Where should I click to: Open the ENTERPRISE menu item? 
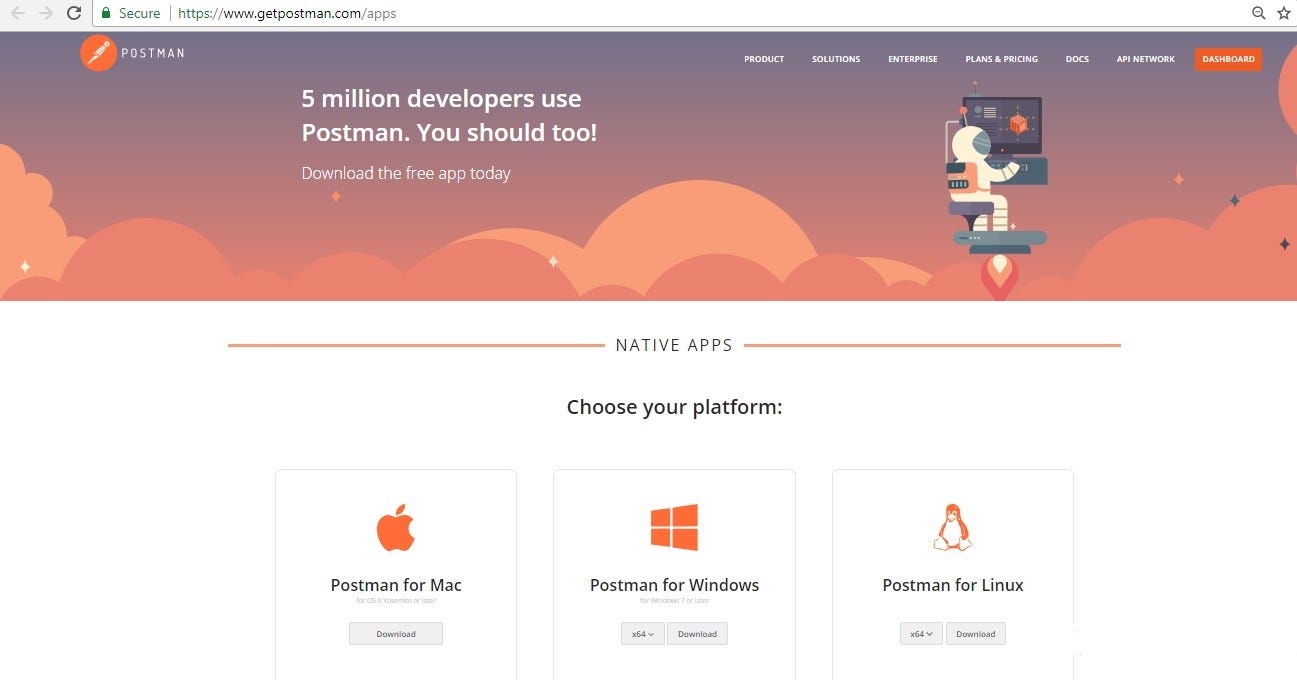pos(913,59)
